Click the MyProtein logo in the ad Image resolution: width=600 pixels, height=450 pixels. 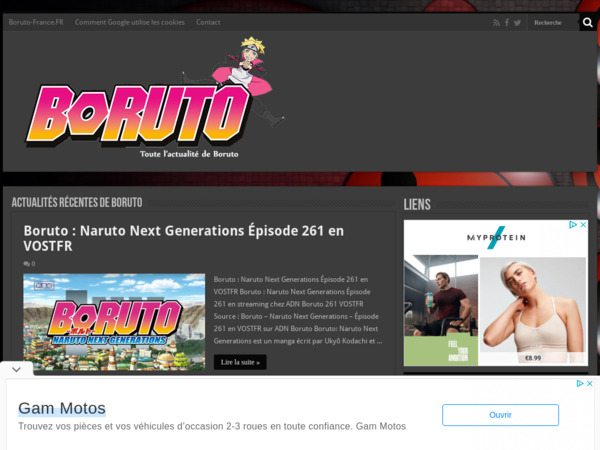tap(496, 238)
